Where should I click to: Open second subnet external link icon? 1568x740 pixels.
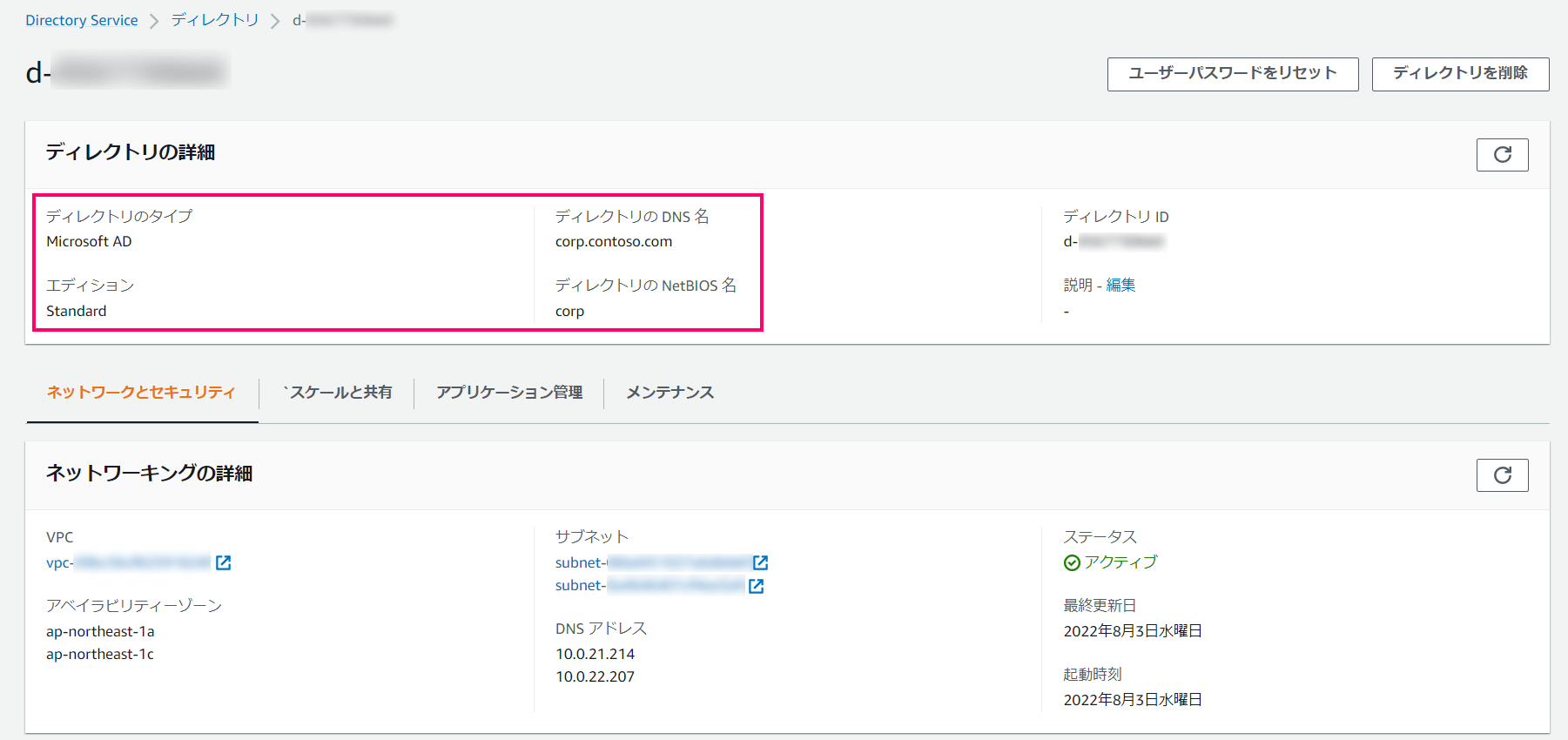tap(756, 586)
